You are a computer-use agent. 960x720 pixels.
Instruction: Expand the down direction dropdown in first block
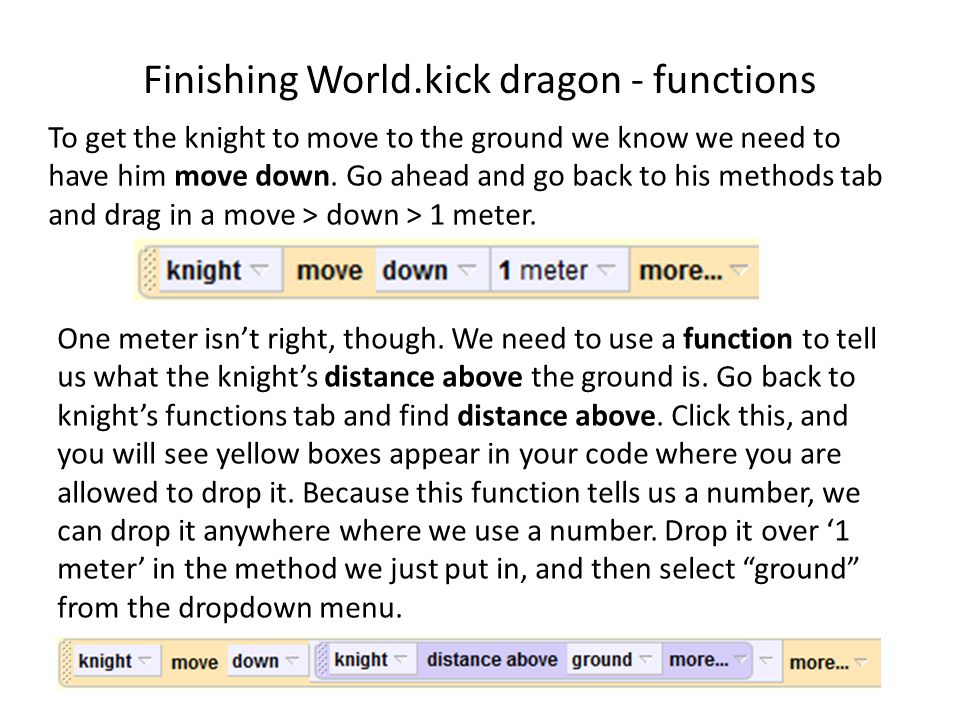point(430,270)
